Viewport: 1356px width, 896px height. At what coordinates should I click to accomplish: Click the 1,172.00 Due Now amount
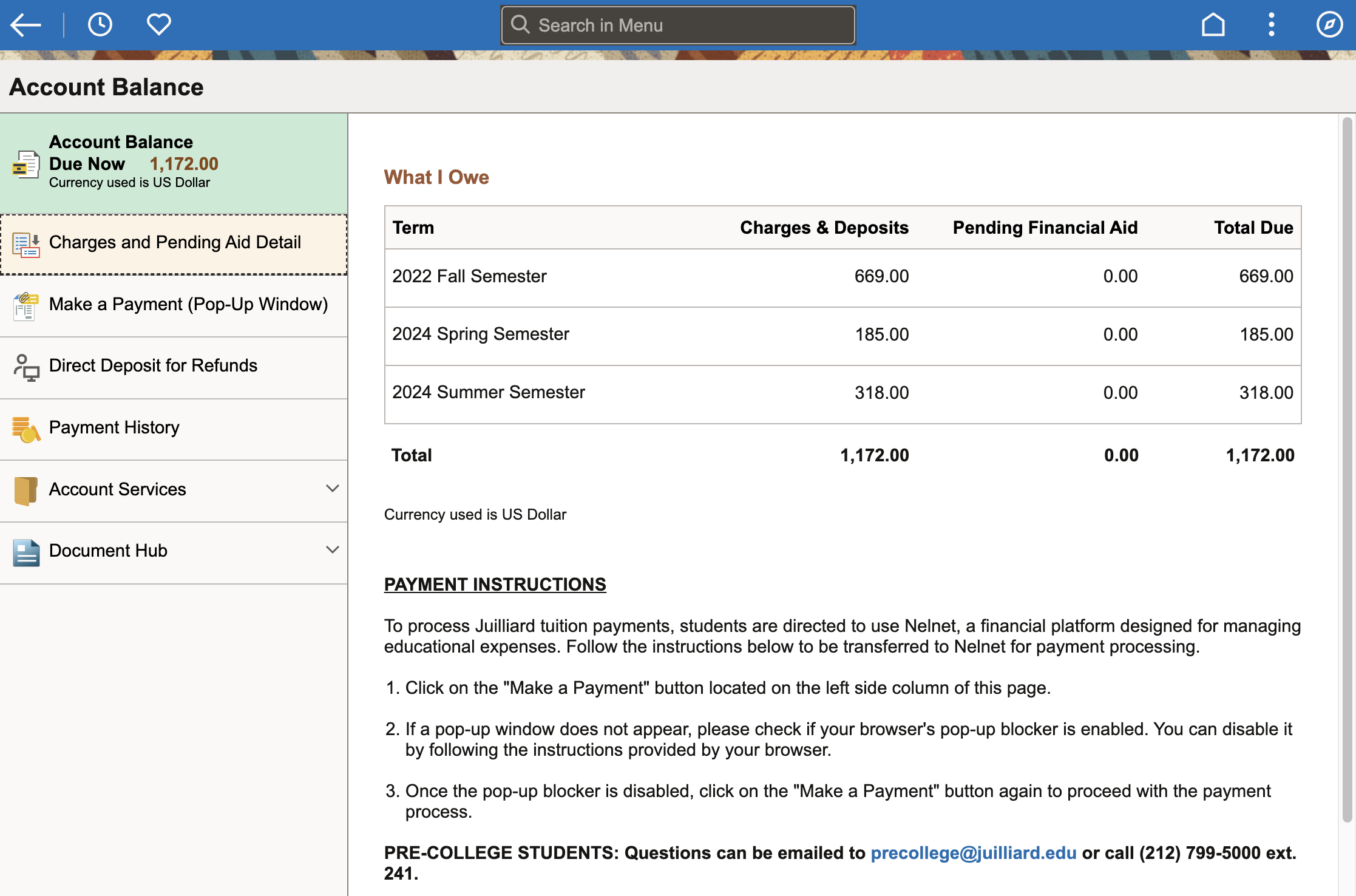click(184, 164)
